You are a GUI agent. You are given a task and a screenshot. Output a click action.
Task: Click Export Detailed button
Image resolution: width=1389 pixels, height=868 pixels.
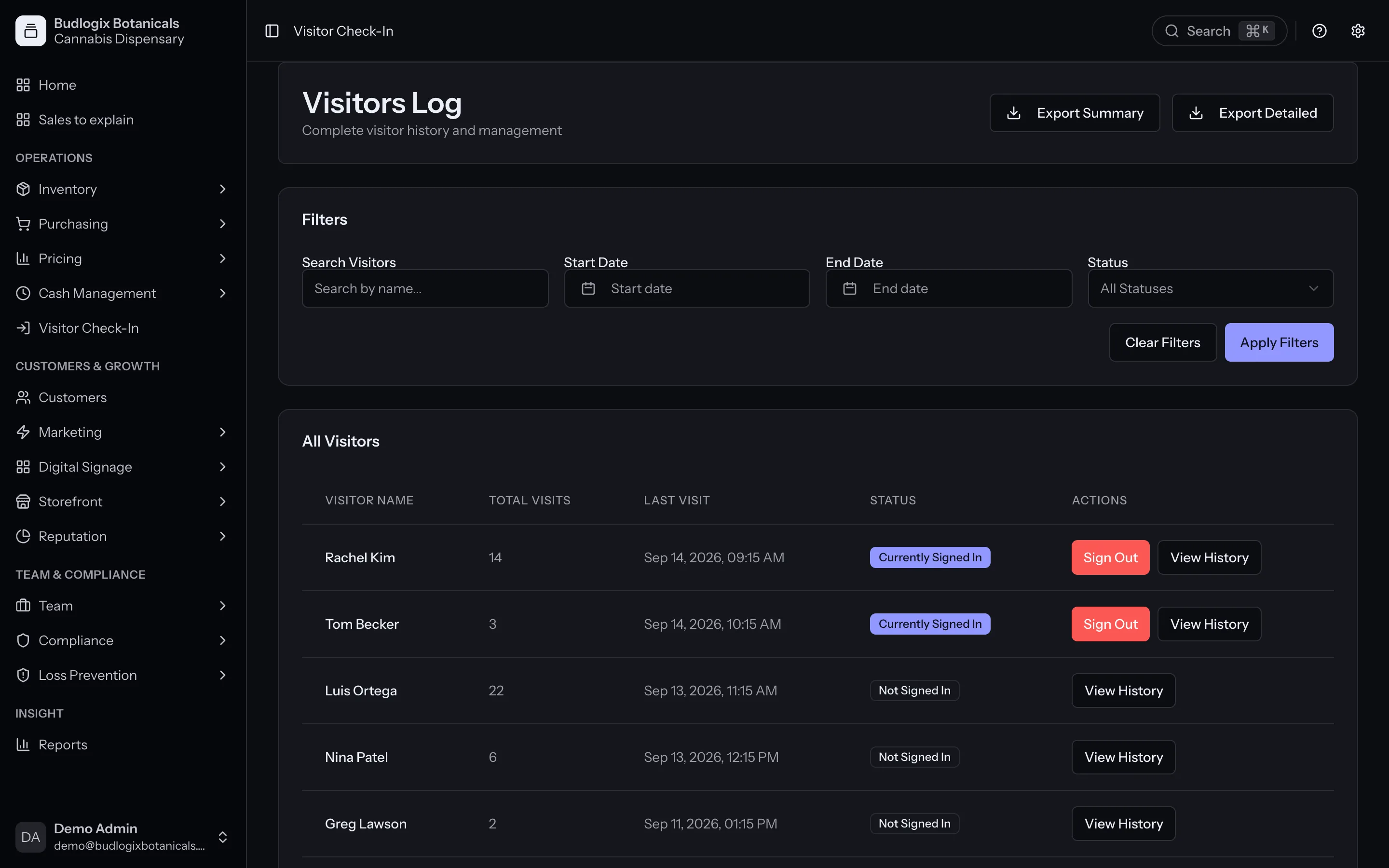coord(1253,113)
